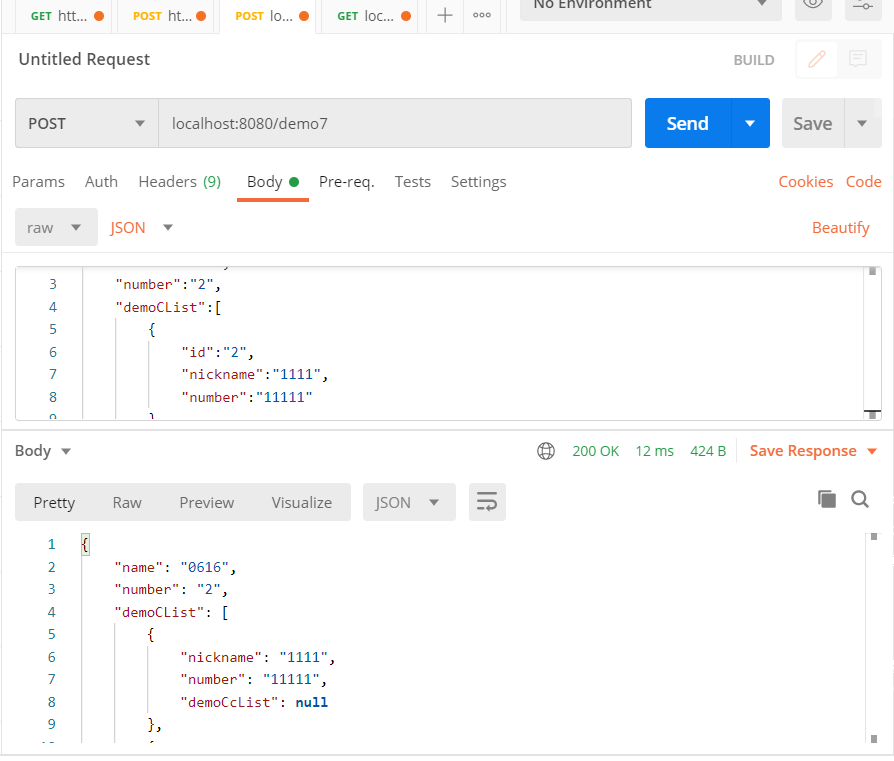Open the response JSON format dropdown
The image size is (894, 761).
click(x=409, y=502)
